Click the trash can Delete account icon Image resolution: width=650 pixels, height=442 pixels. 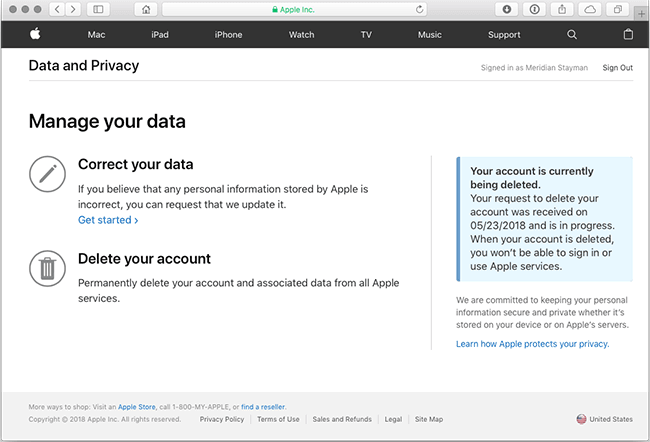[x=47, y=268]
